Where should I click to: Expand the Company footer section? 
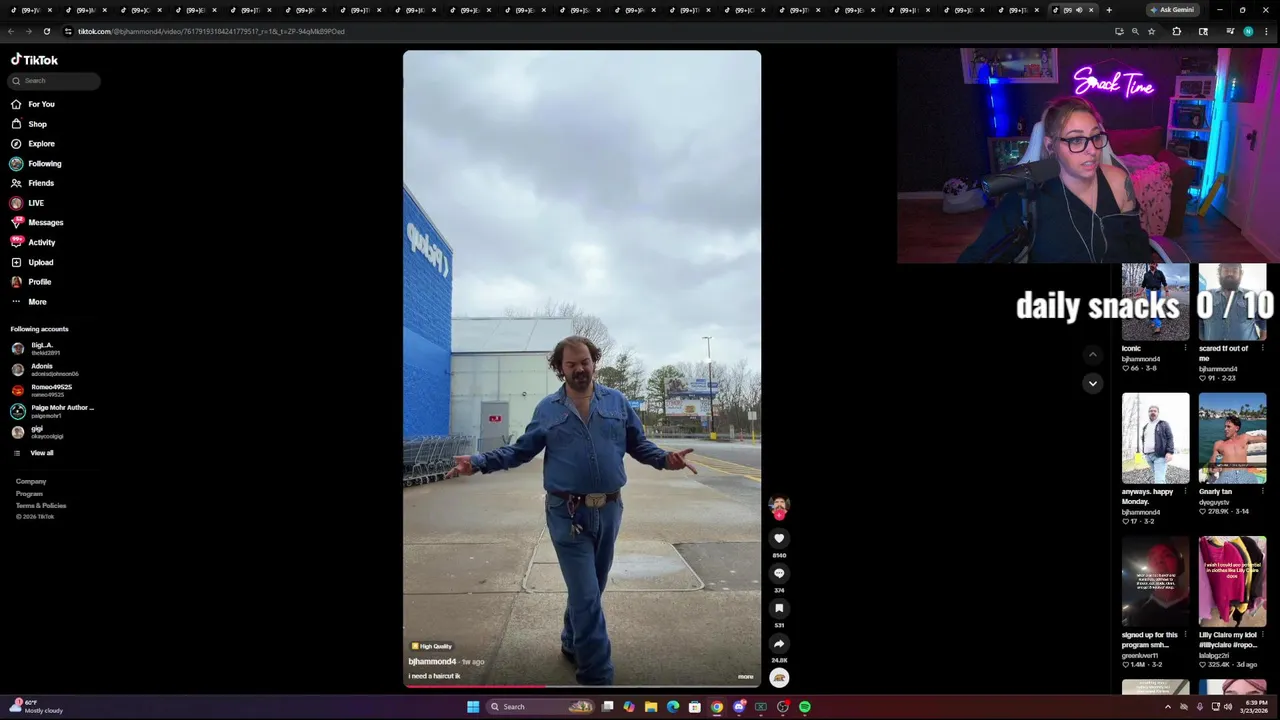tap(31, 481)
